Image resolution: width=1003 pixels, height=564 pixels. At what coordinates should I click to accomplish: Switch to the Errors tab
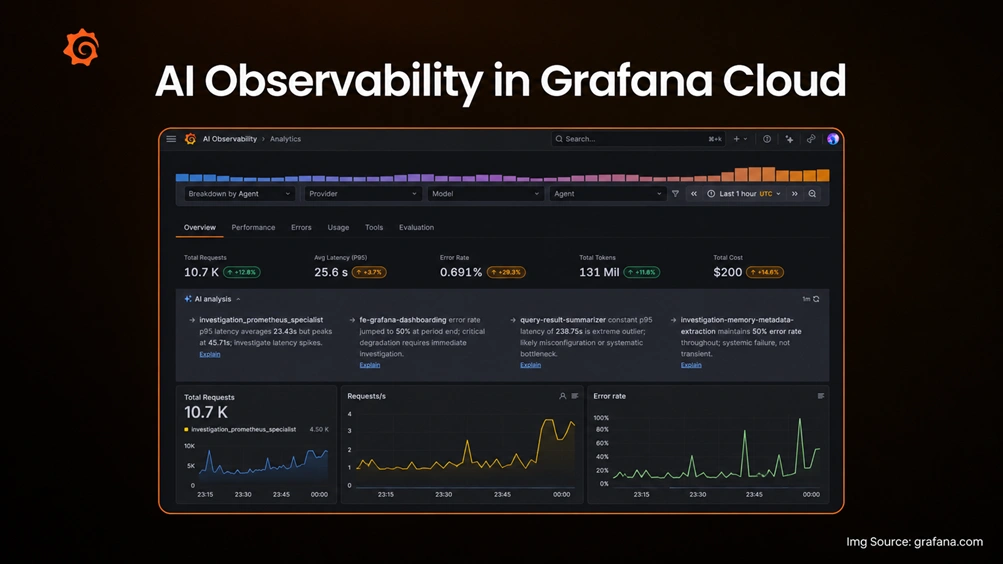click(x=301, y=228)
